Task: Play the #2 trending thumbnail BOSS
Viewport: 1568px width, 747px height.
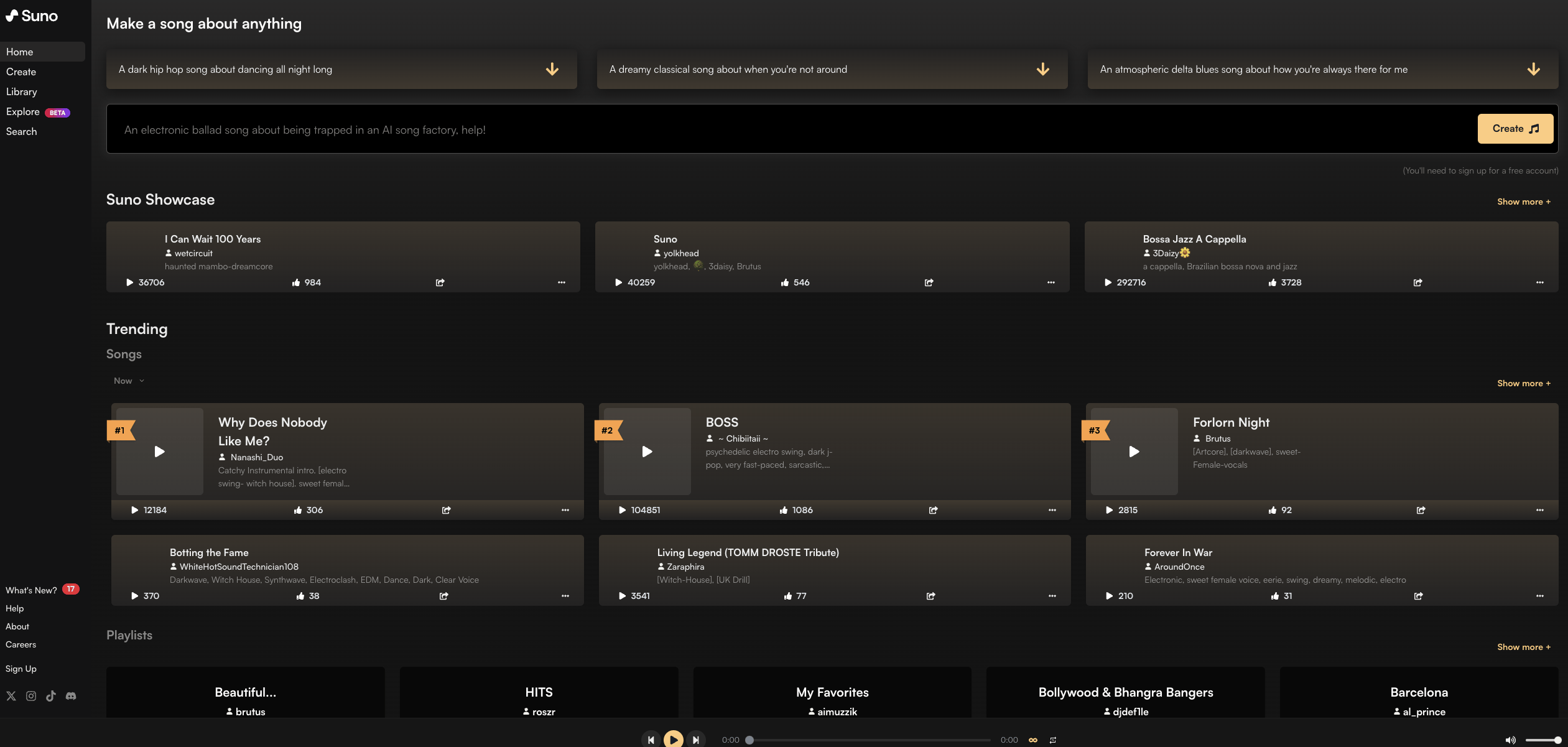Action: 647,452
